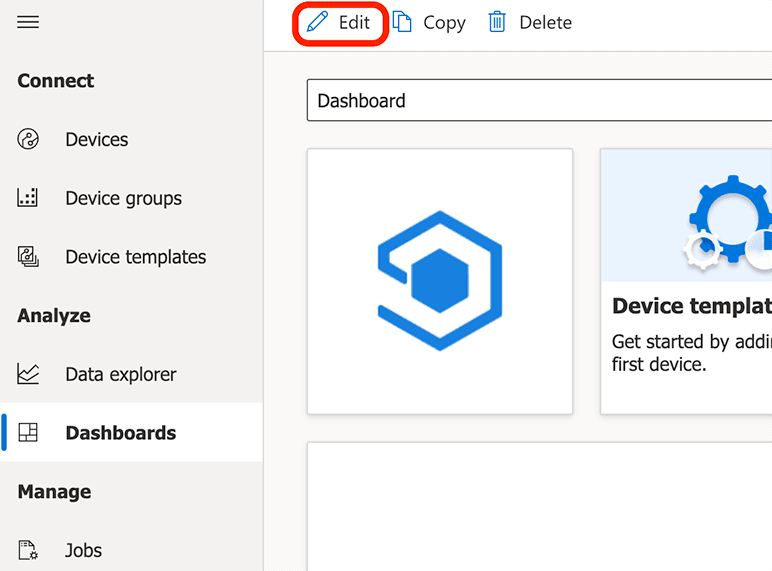Open the Devices page
This screenshot has width=772, height=571.
97,140
